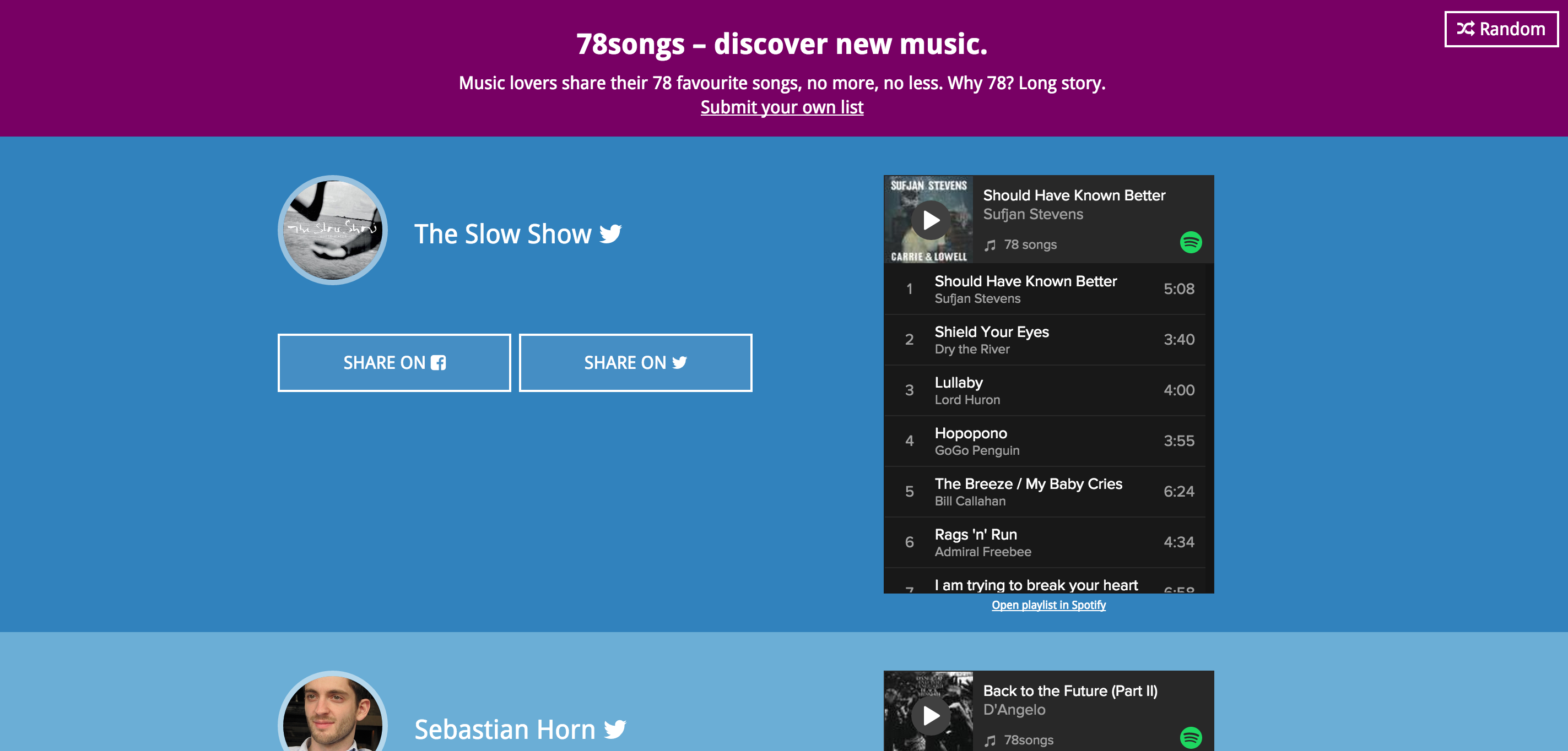Select Shield Your Eyes by Dry the River
Image resolution: width=1568 pixels, height=751 pixels.
click(x=1046, y=339)
